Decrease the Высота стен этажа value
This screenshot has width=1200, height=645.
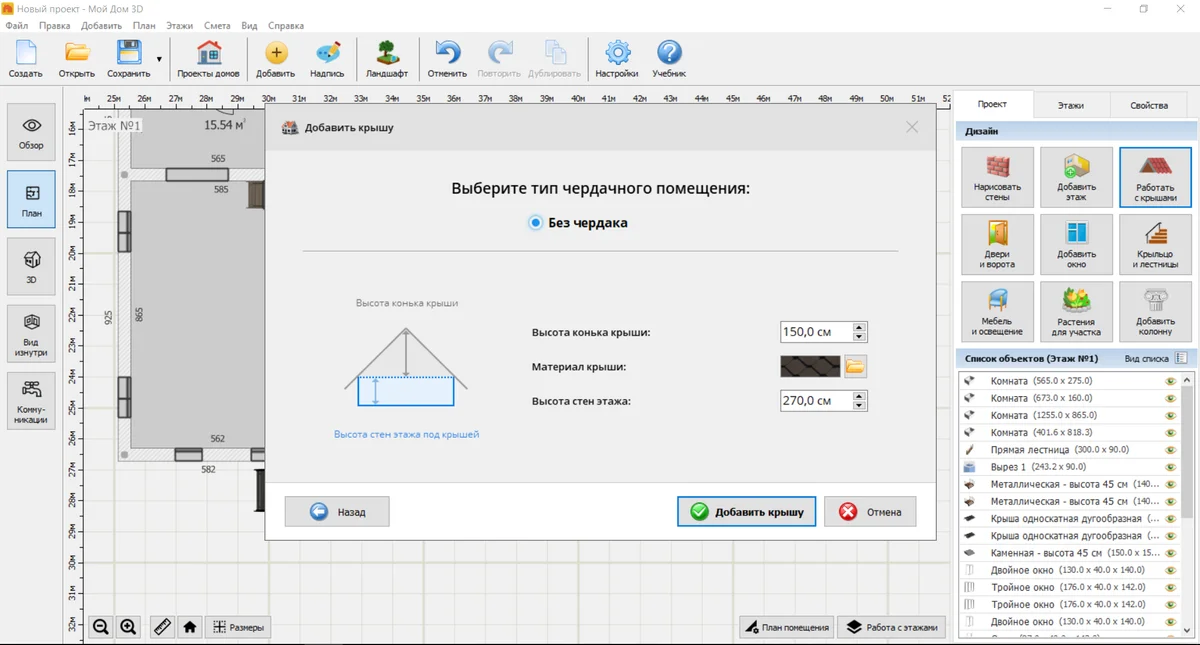pos(860,406)
